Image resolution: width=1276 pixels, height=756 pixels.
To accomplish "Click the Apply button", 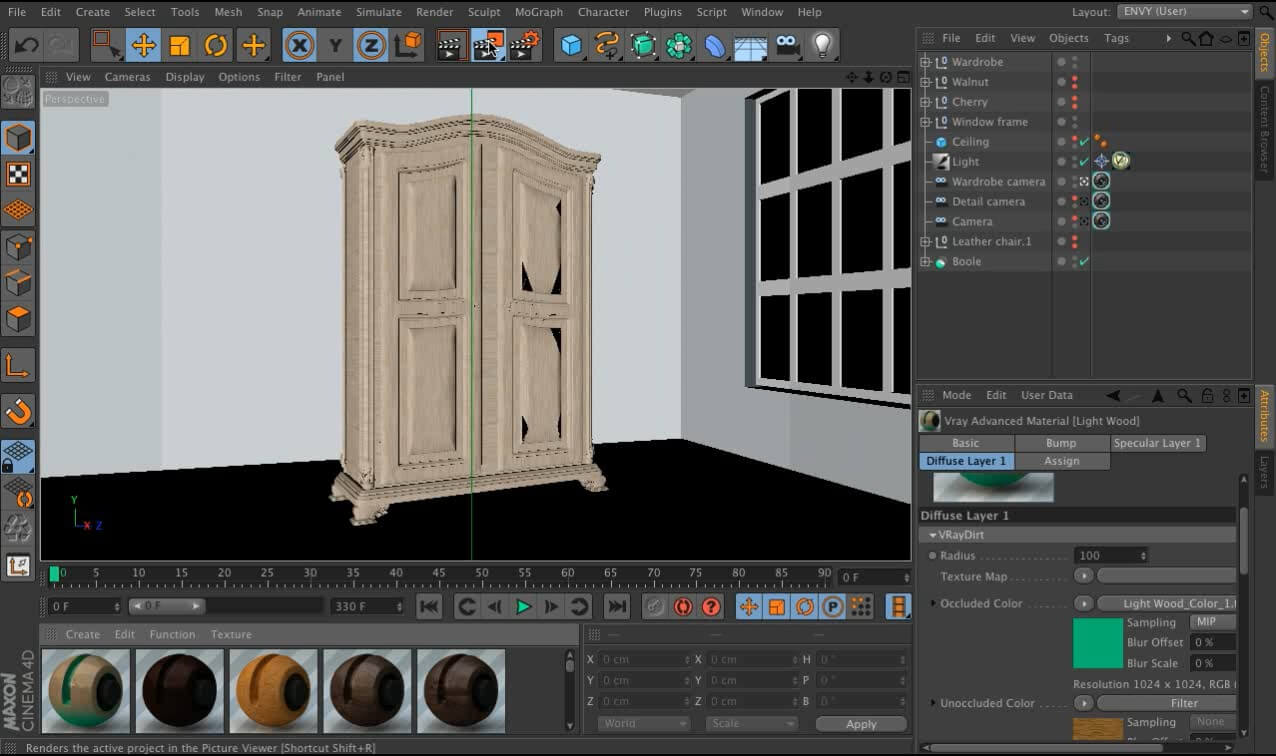I will (860, 724).
